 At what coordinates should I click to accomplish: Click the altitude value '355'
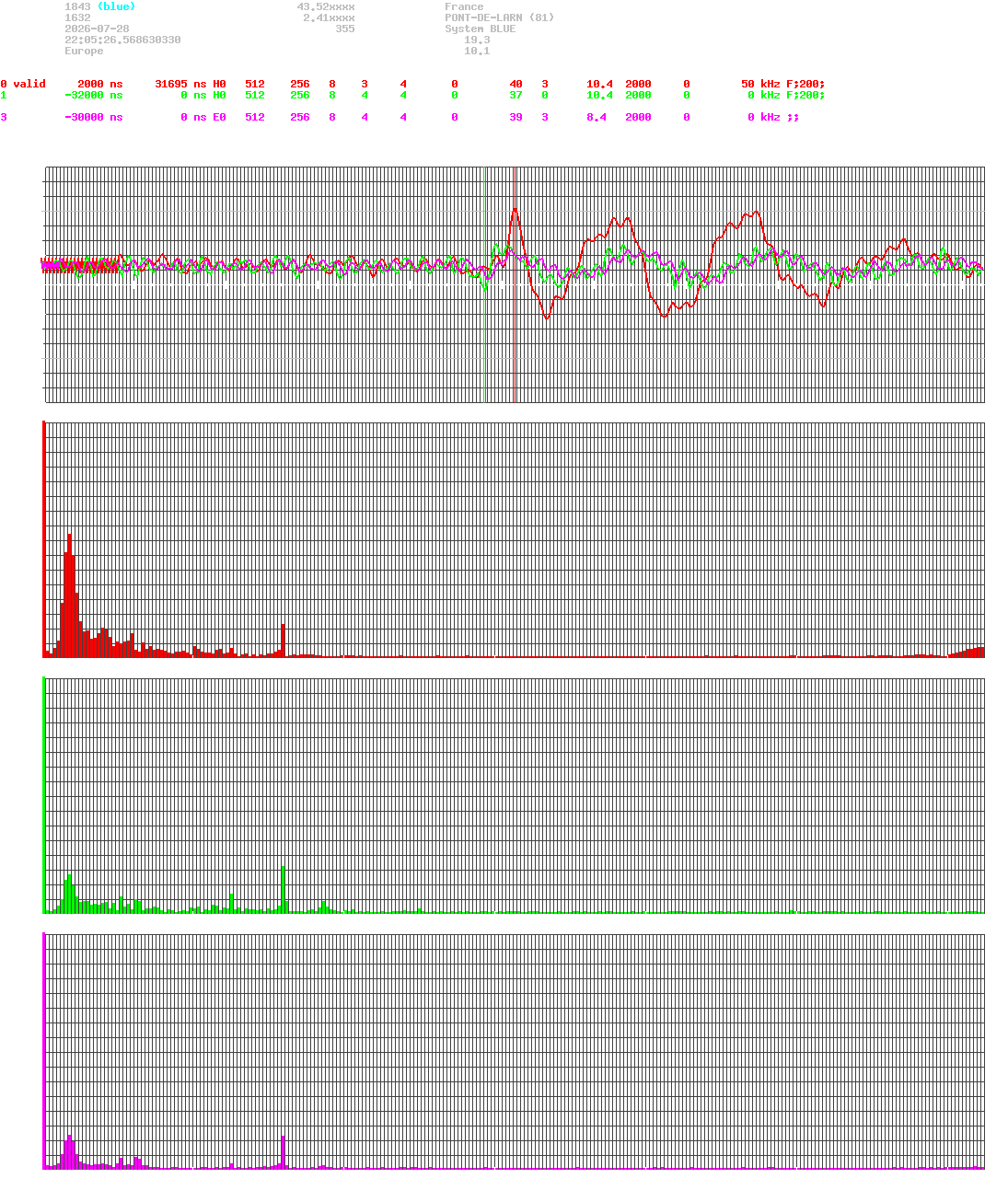[x=345, y=29]
